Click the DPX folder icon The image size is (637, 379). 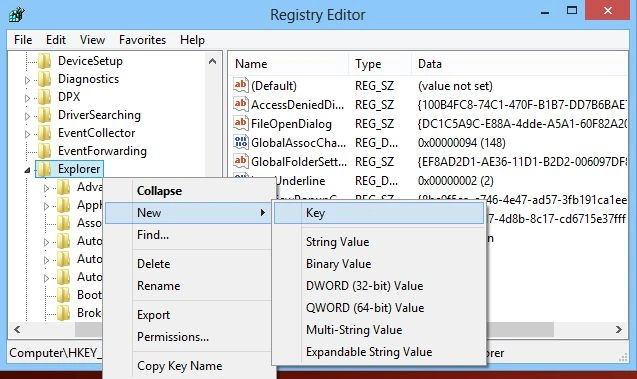click(44, 97)
